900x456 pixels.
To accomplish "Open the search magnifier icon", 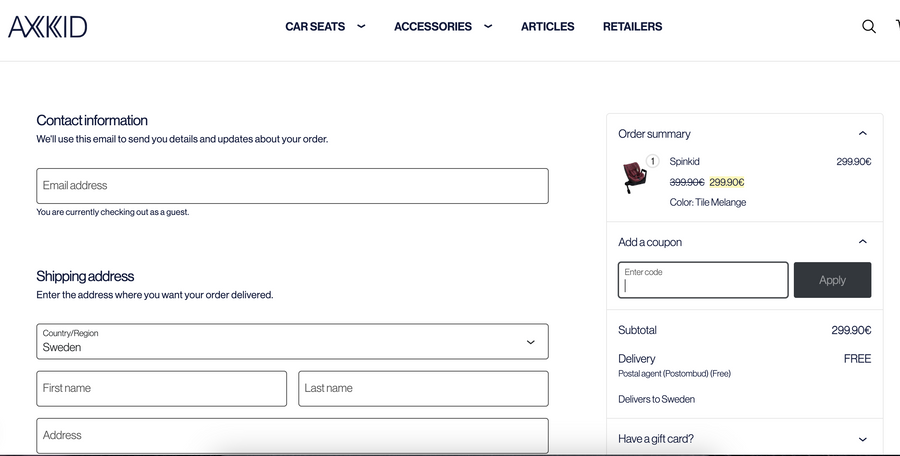I will [868, 27].
